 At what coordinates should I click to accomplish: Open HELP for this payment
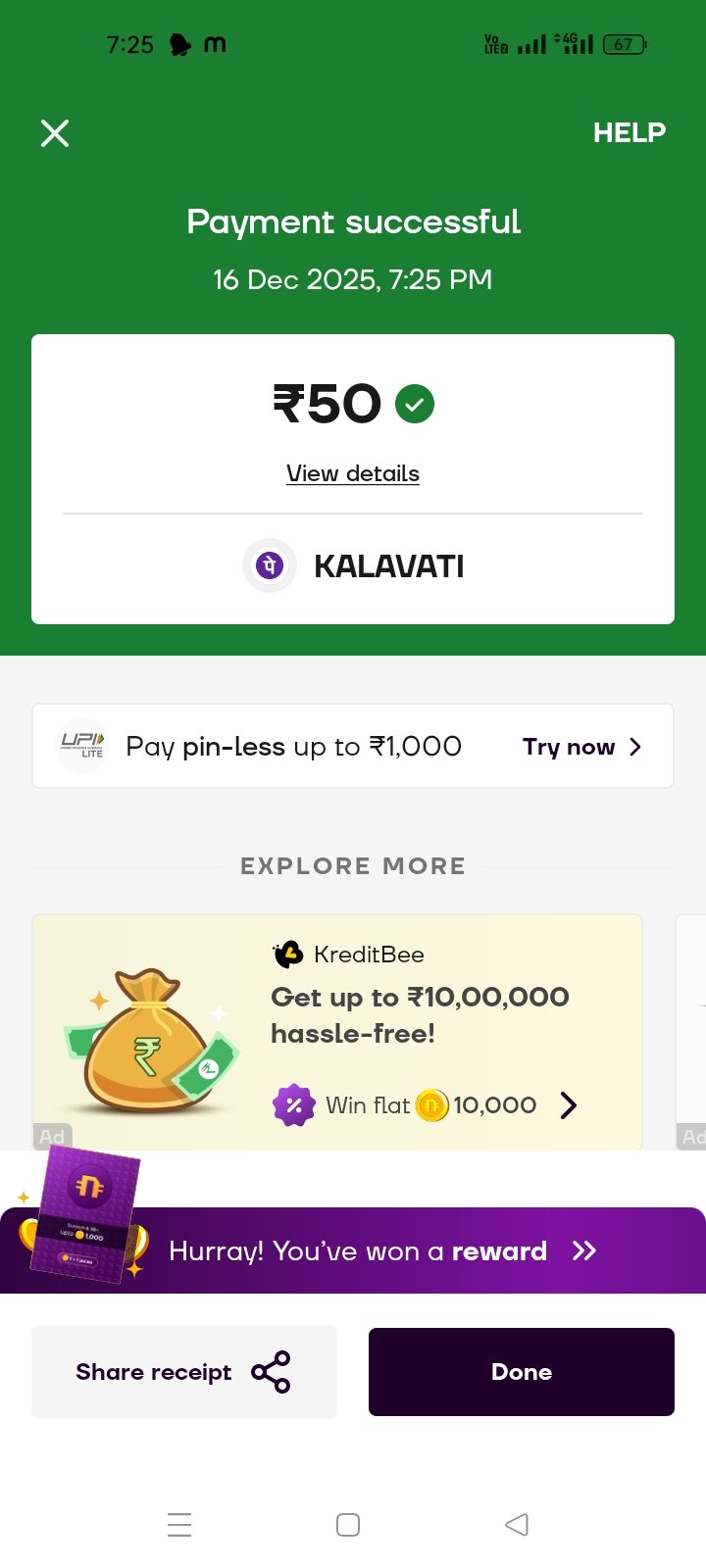coord(629,133)
